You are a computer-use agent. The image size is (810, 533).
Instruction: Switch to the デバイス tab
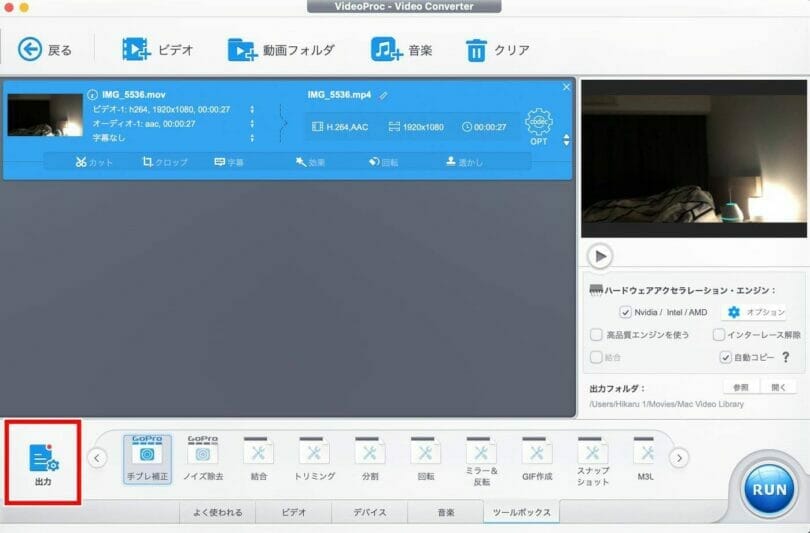tap(369, 512)
